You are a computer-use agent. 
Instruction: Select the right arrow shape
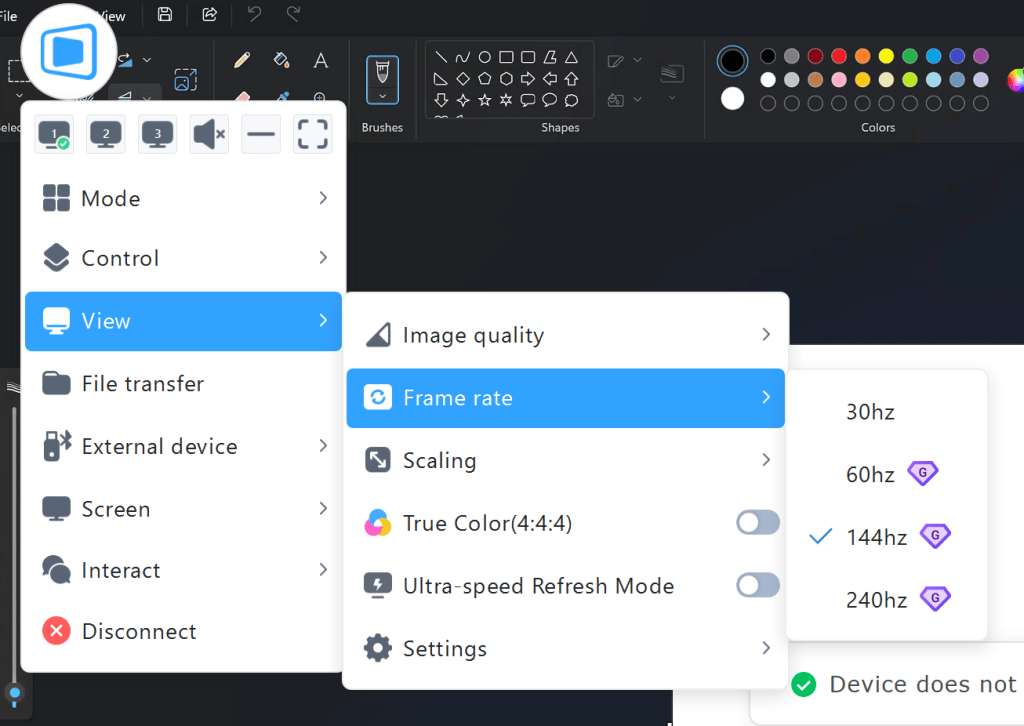click(528, 79)
